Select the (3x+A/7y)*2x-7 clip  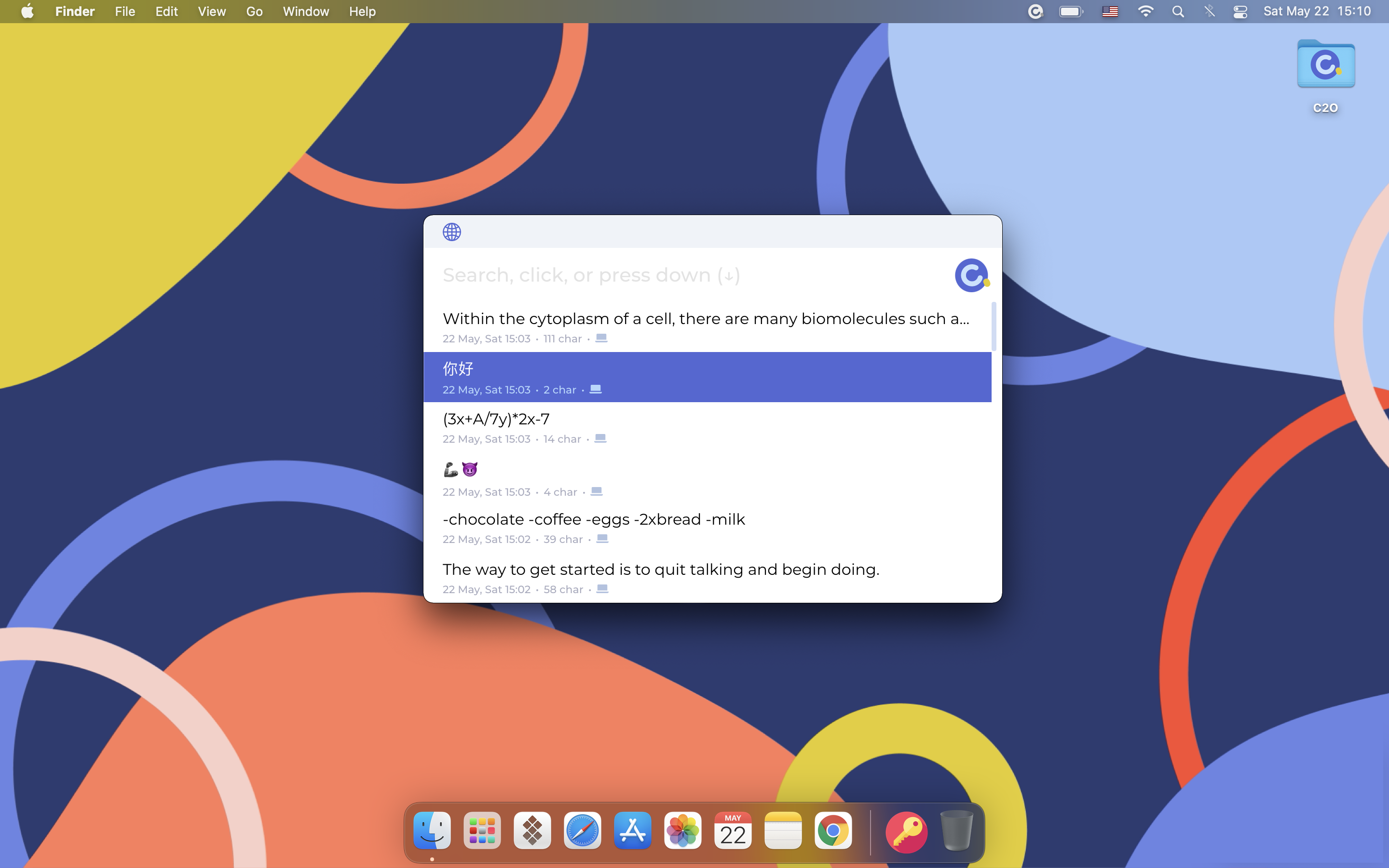[706, 428]
